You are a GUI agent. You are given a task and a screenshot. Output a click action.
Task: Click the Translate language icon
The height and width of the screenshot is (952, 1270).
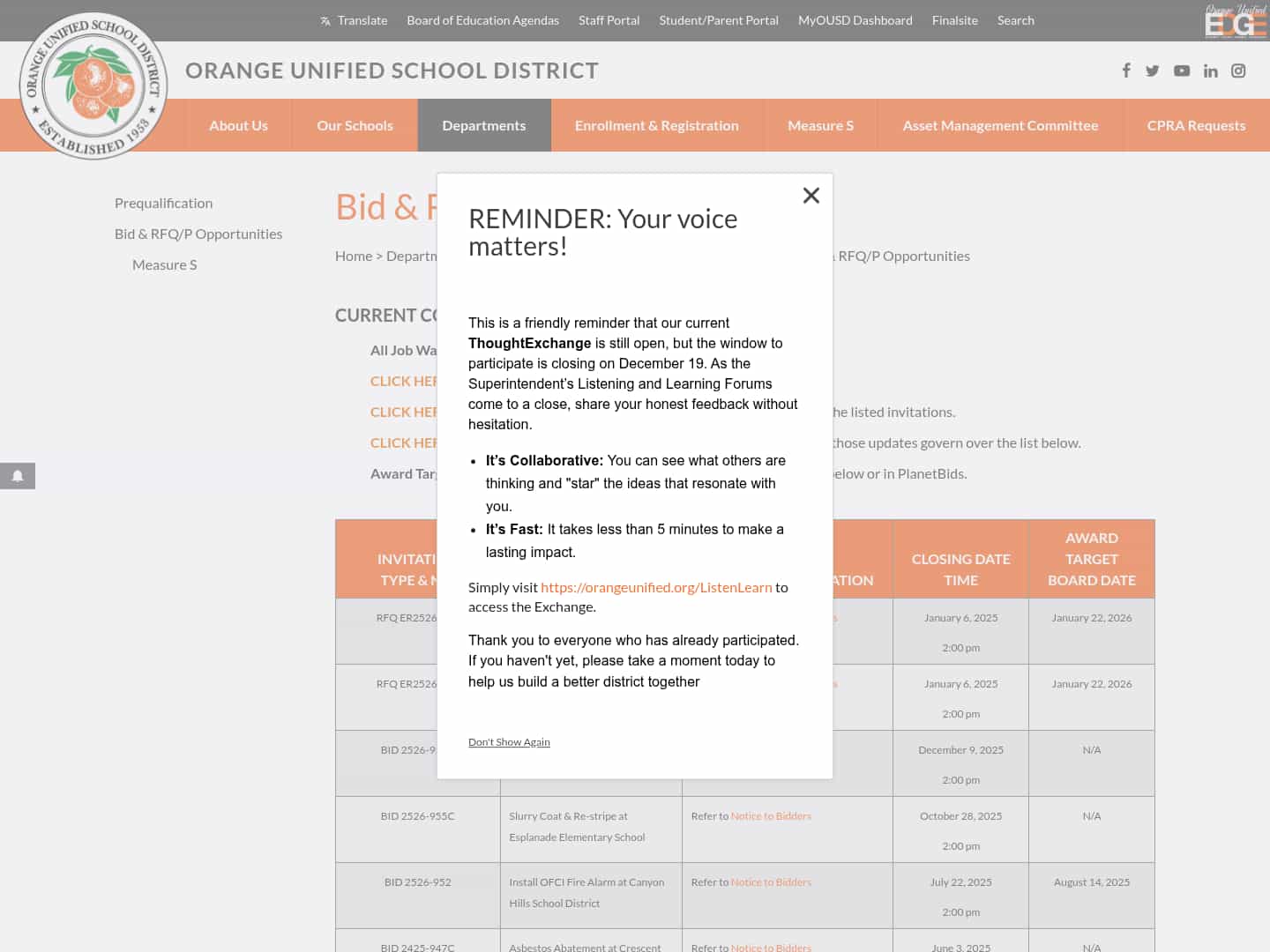pyautogui.click(x=325, y=19)
